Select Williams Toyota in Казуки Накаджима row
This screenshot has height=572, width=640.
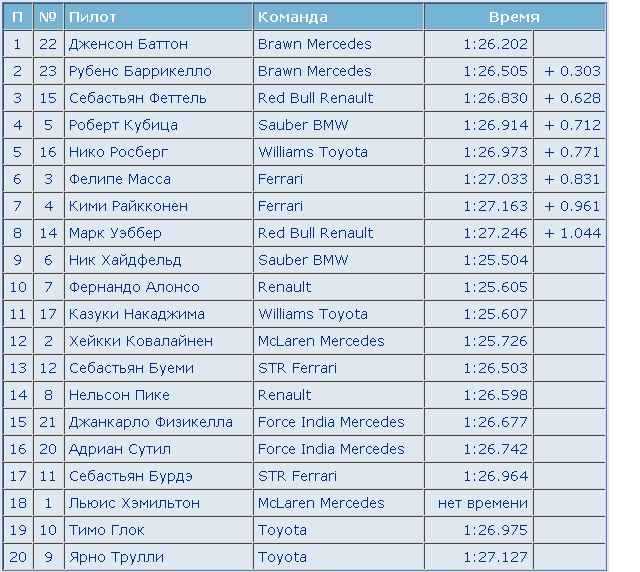click(x=312, y=314)
